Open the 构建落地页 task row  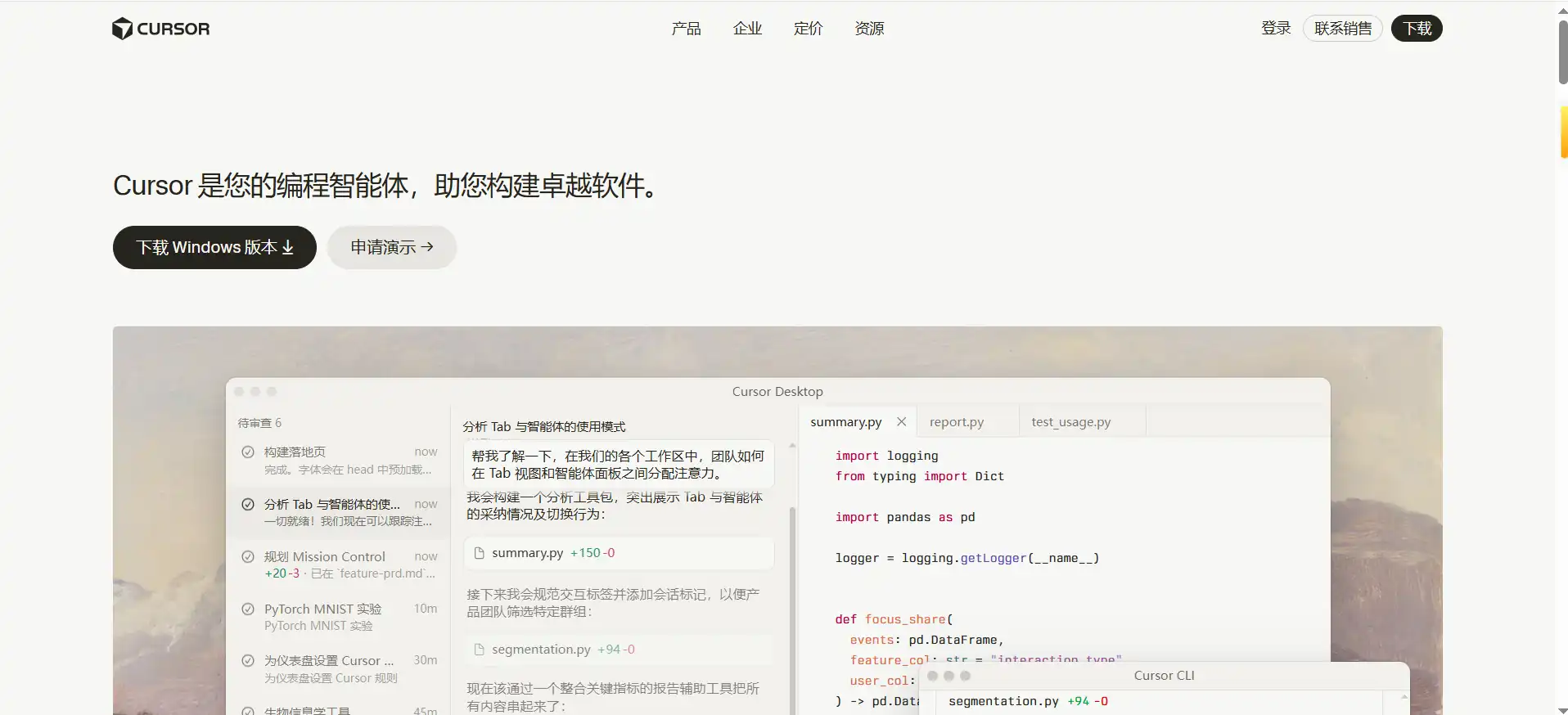tap(339, 461)
